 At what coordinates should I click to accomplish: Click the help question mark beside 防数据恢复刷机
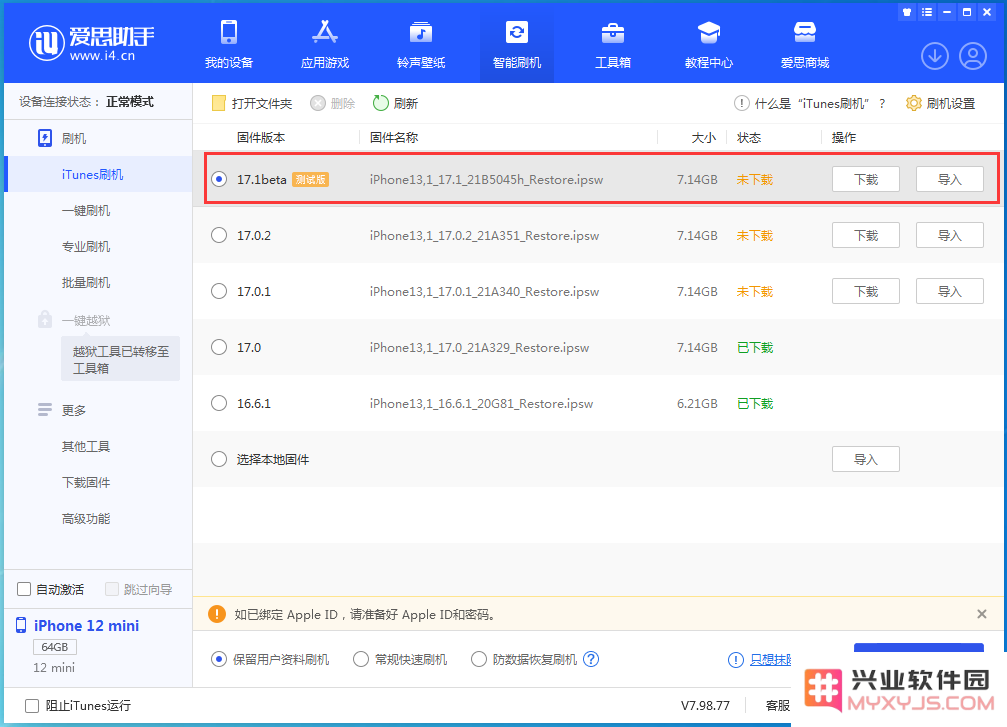[591, 659]
